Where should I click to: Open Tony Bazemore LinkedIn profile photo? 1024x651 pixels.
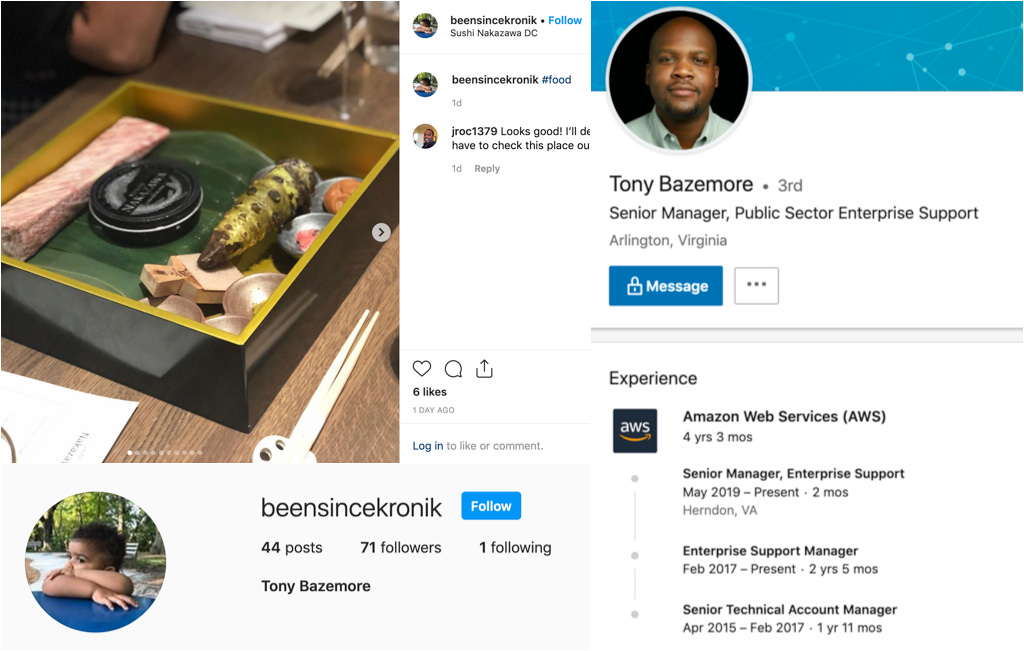[679, 79]
